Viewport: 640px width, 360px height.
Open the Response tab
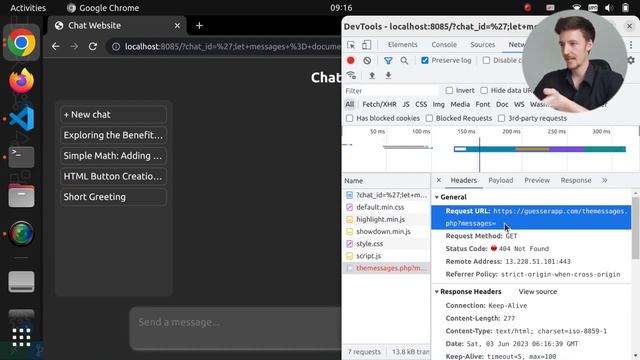[x=576, y=180]
